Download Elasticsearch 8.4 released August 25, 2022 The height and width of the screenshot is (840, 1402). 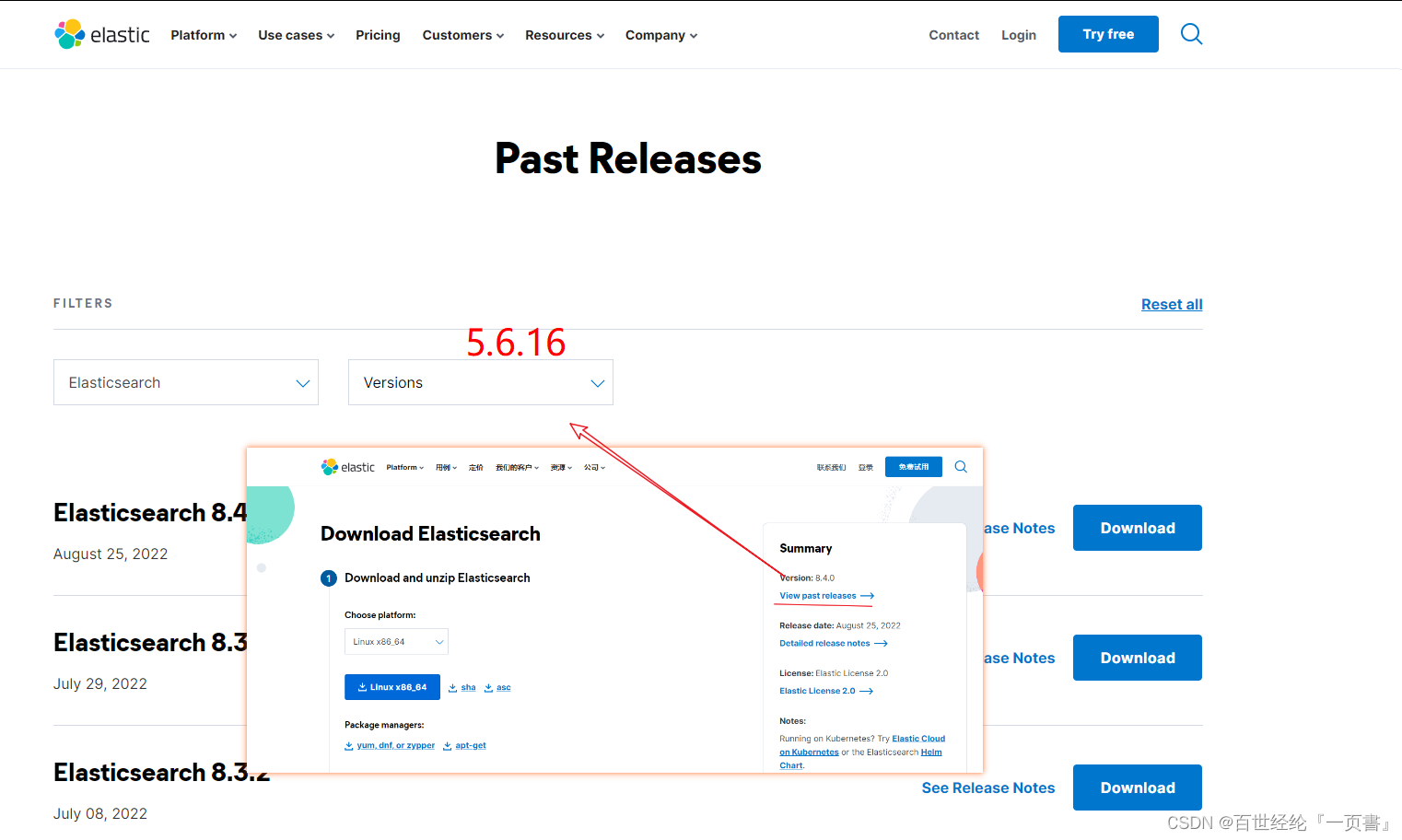[1138, 528]
